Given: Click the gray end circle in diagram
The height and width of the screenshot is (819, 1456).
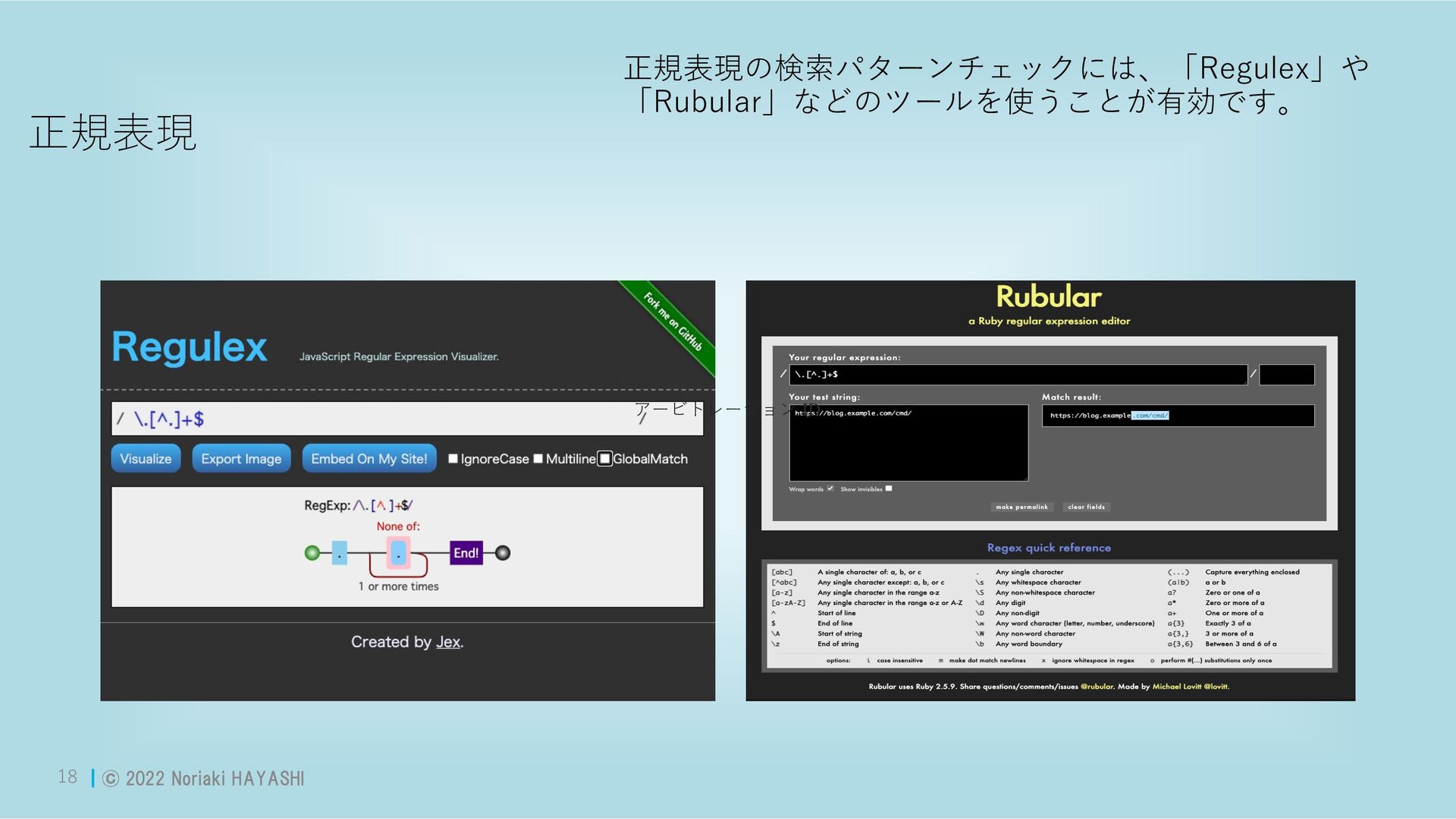Looking at the screenshot, I should [503, 553].
